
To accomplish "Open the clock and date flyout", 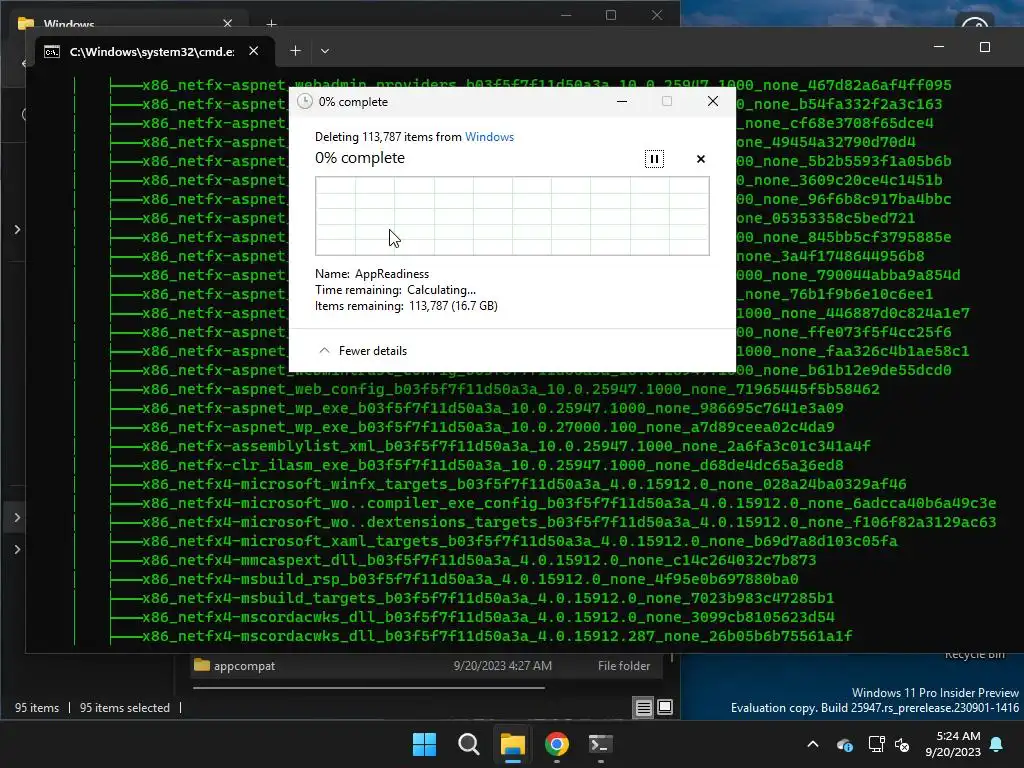I will pos(953,744).
